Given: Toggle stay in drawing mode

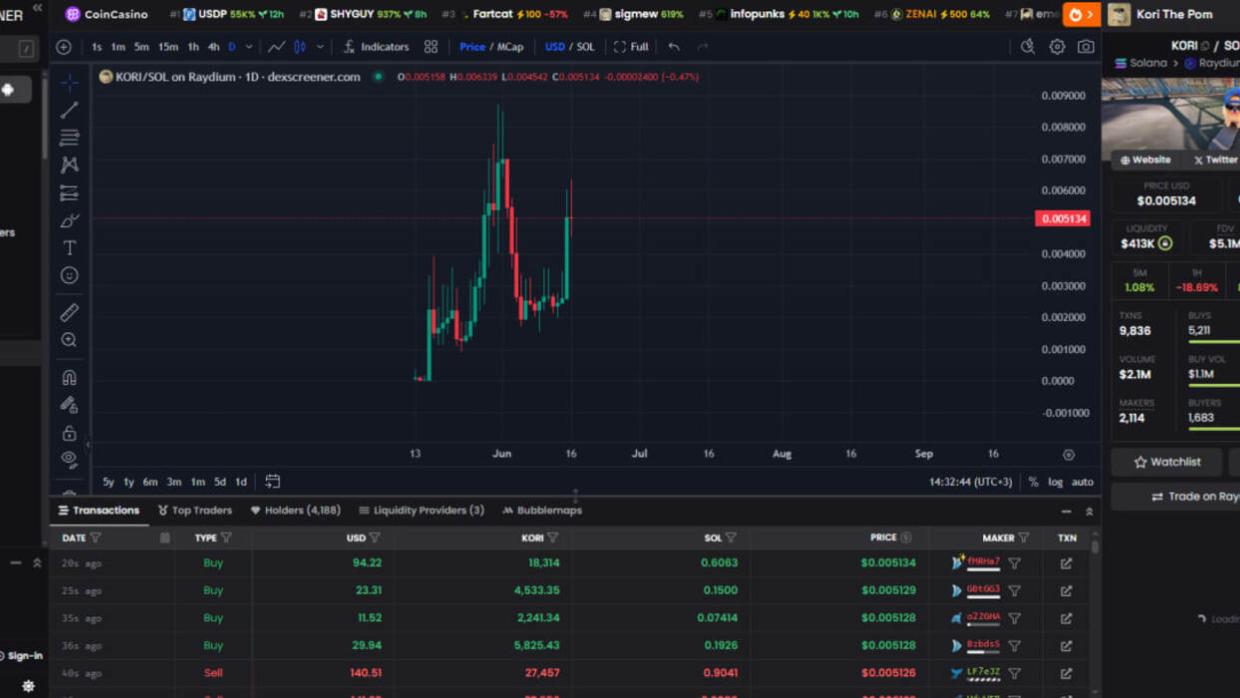Looking at the screenshot, I should 69,405.
